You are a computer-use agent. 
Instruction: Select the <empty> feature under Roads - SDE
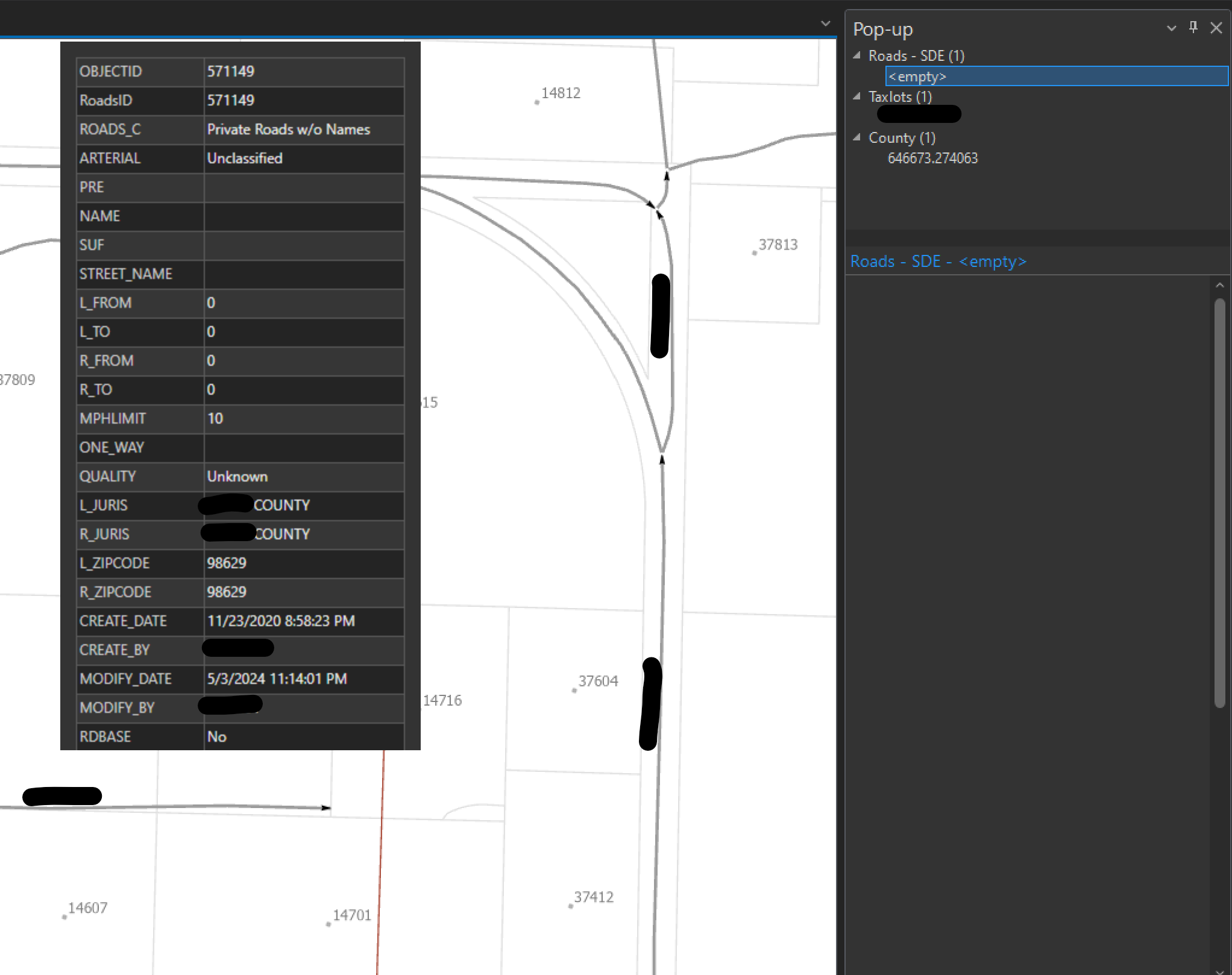(x=917, y=76)
